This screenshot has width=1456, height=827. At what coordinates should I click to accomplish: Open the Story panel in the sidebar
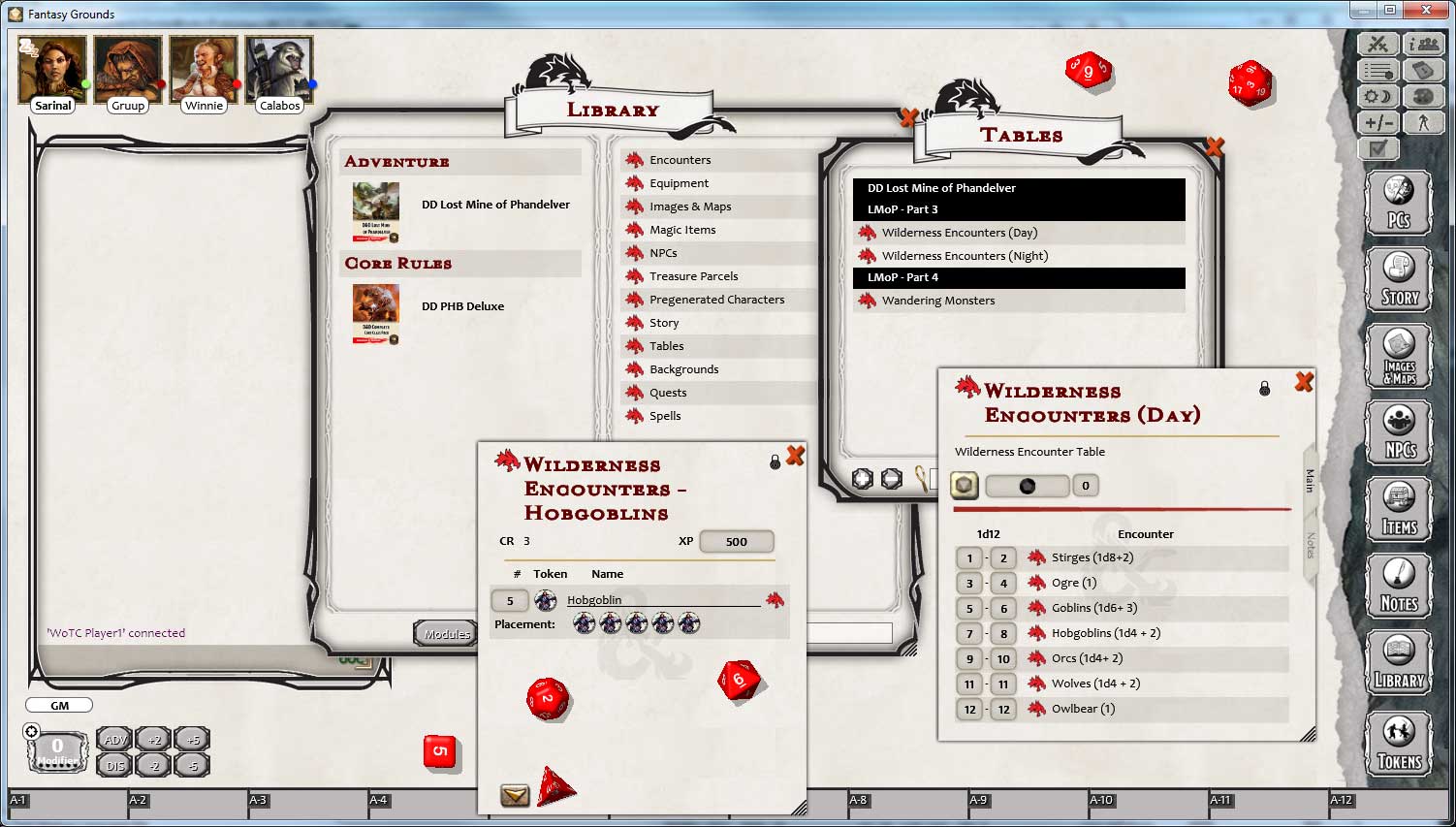pos(1399,279)
